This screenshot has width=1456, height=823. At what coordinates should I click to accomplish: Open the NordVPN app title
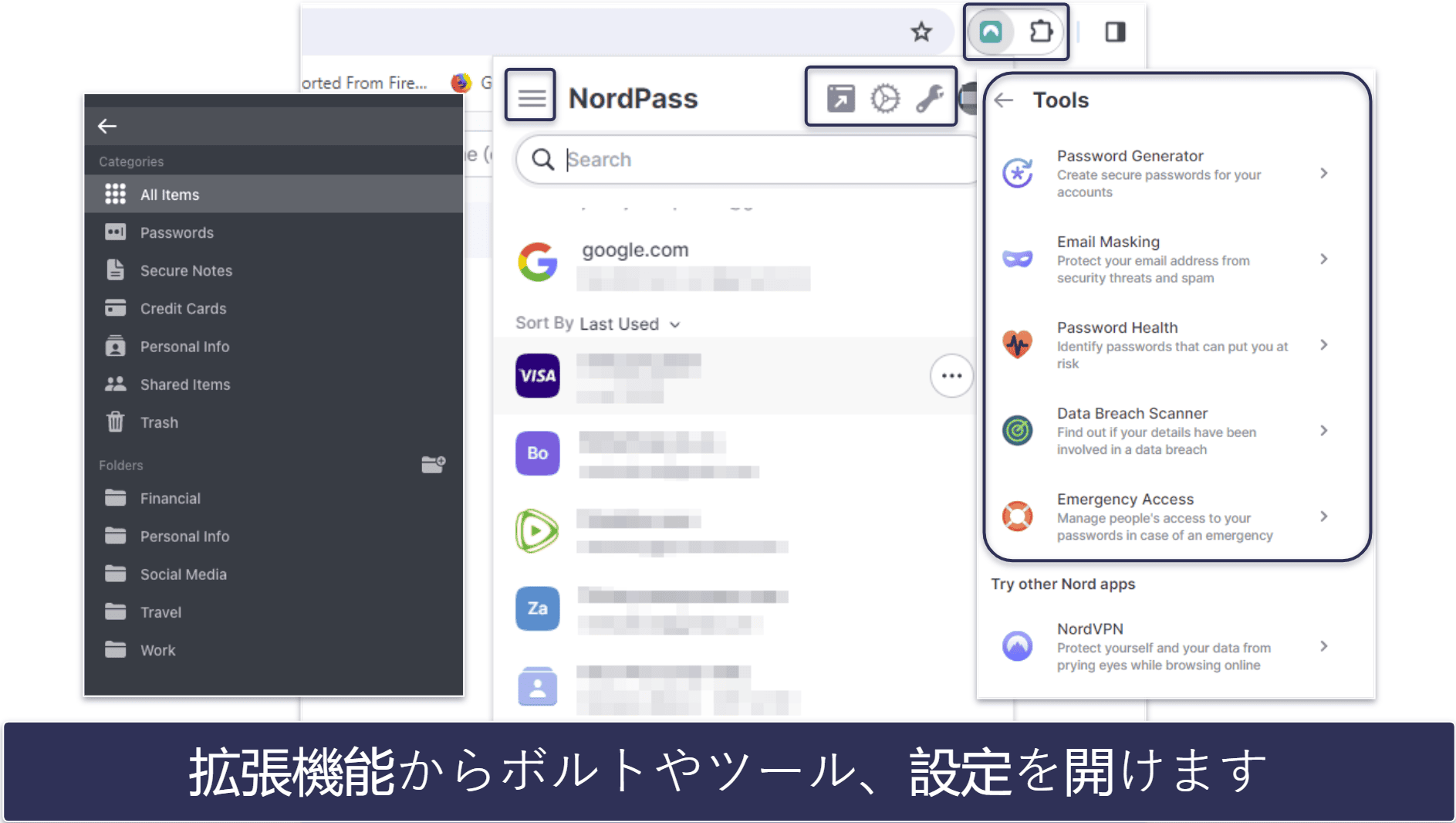(x=1089, y=628)
